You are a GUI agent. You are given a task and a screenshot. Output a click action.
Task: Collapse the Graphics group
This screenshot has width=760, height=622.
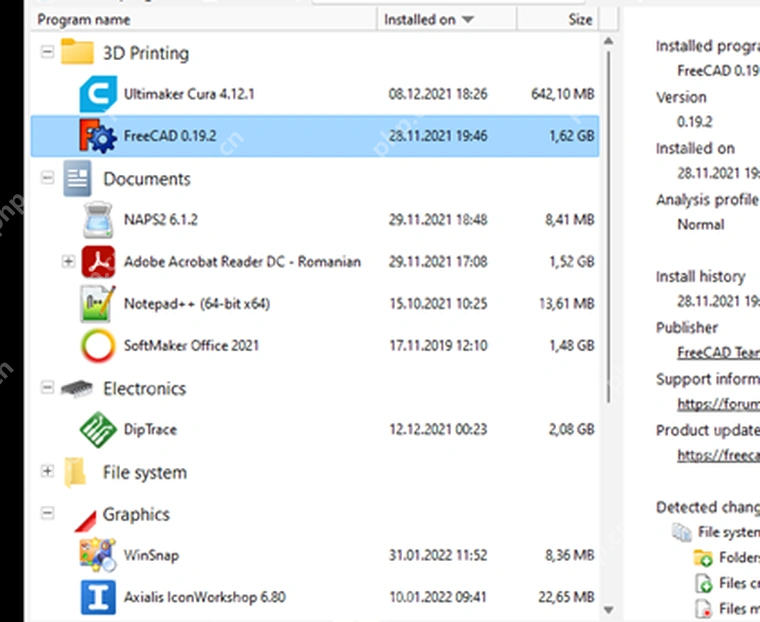click(47, 513)
